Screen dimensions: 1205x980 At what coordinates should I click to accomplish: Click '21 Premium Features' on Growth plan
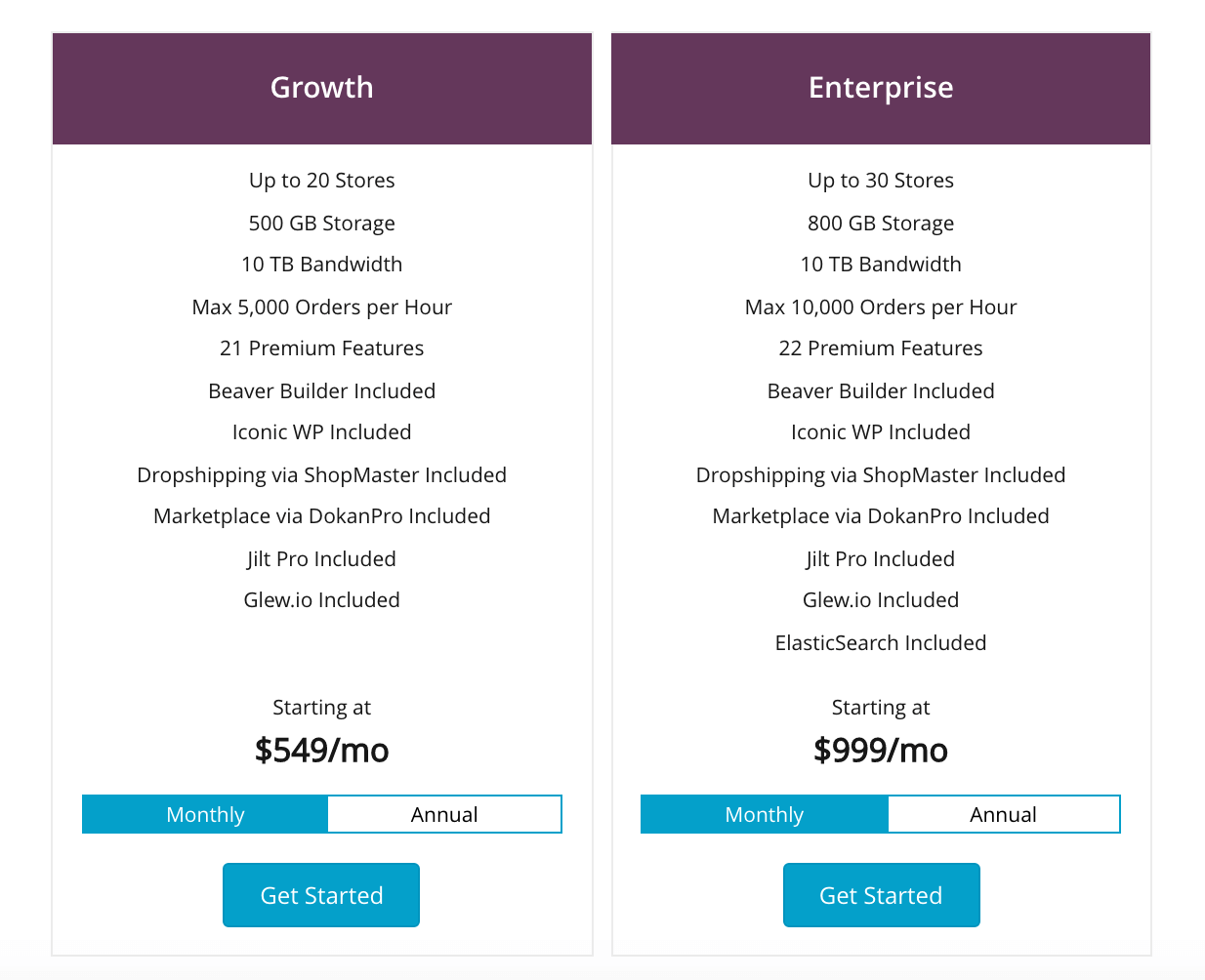pyautogui.click(x=321, y=348)
